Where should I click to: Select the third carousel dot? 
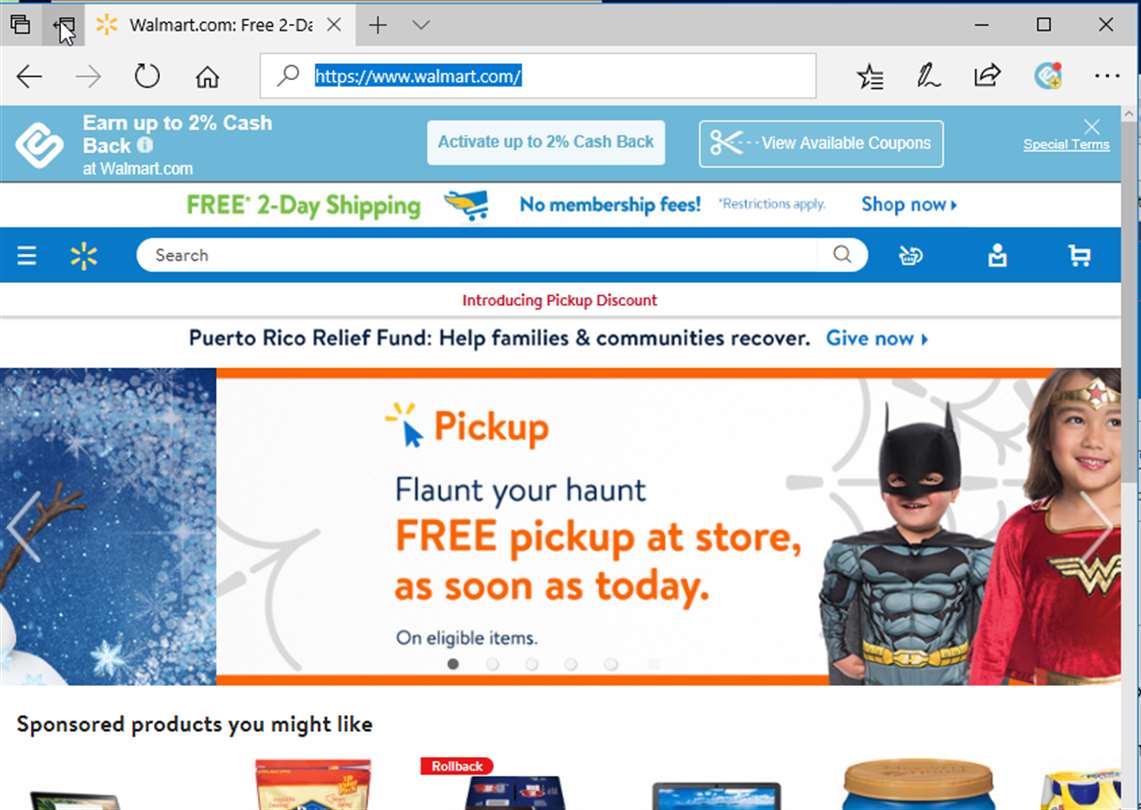pyautogui.click(x=532, y=664)
